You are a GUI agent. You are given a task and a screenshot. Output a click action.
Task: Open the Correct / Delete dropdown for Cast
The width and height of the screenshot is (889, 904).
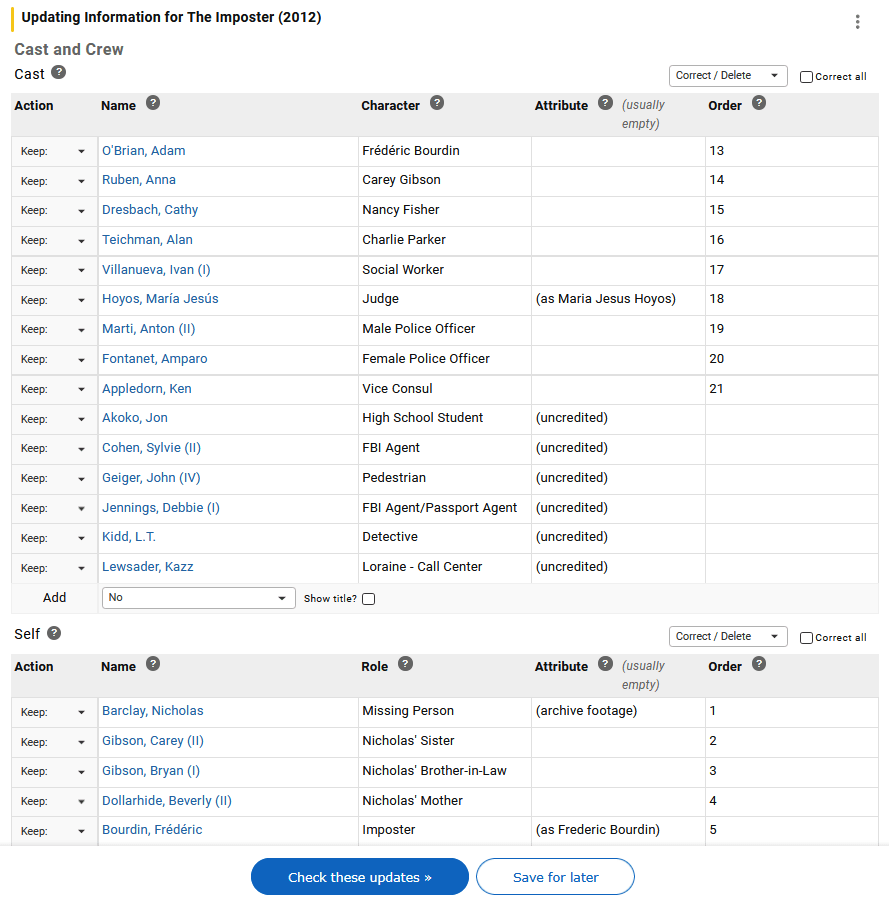tap(727, 75)
